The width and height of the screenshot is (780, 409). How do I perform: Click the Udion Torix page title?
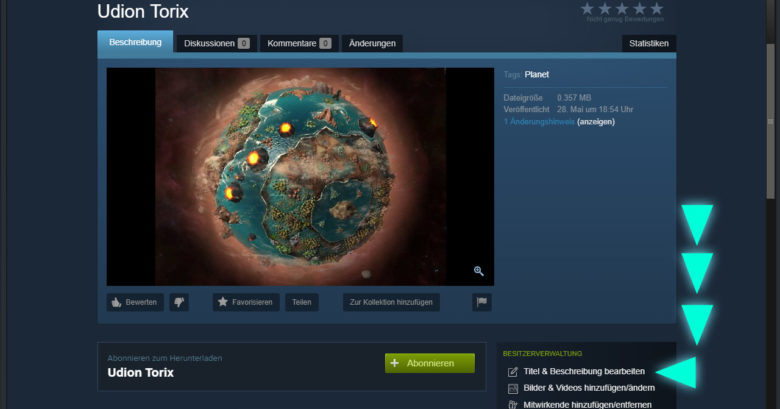[143, 11]
